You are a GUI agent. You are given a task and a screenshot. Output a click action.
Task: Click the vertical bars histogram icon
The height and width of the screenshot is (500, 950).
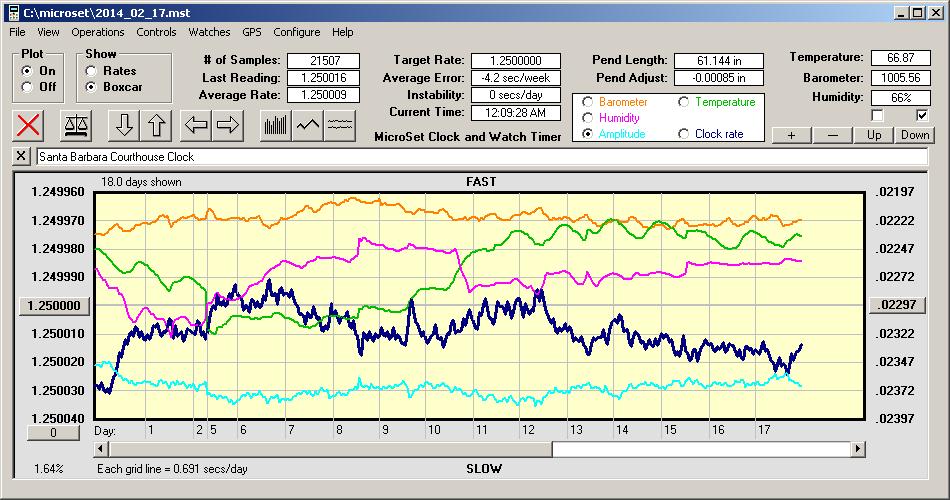click(276, 125)
